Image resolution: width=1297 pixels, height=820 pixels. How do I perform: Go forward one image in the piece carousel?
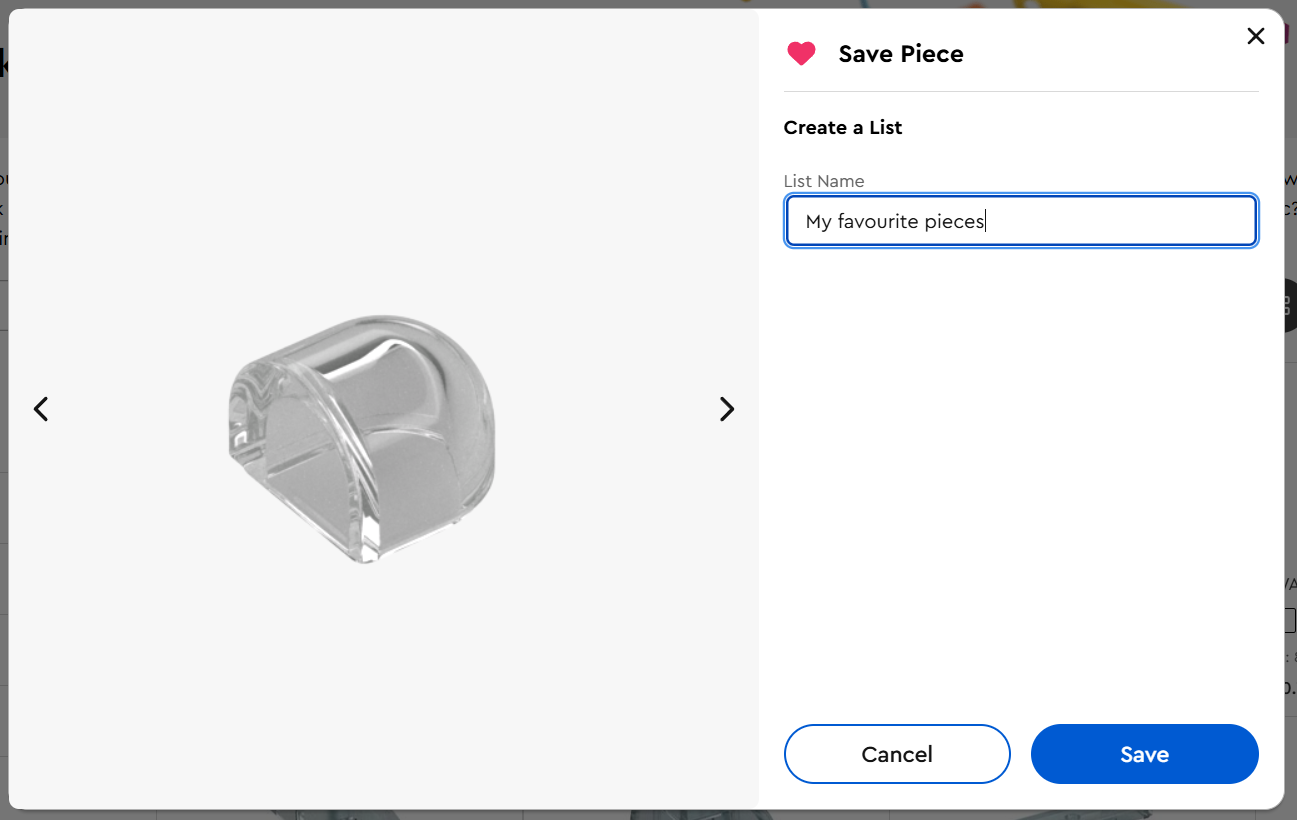pyautogui.click(x=727, y=409)
